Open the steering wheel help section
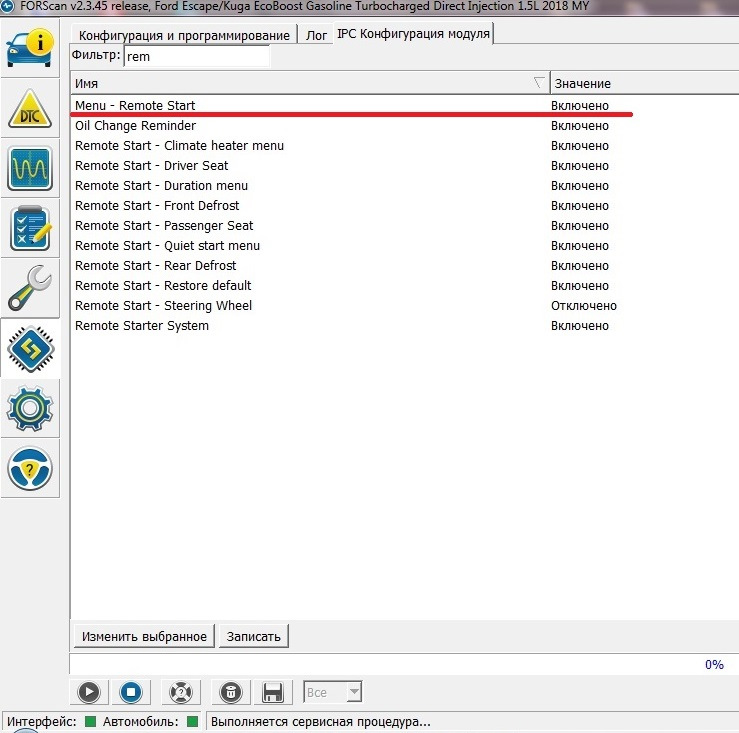The width and height of the screenshot is (739, 733). point(30,468)
